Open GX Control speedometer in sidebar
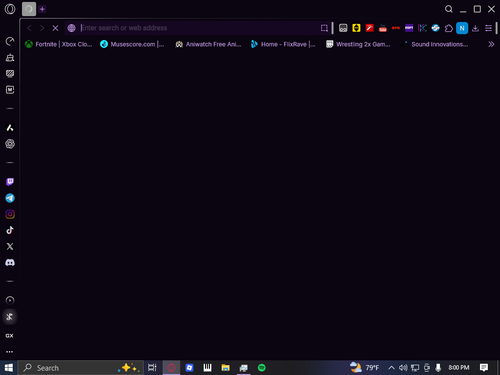This screenshot has height=375, width=500. pos(10,41)
